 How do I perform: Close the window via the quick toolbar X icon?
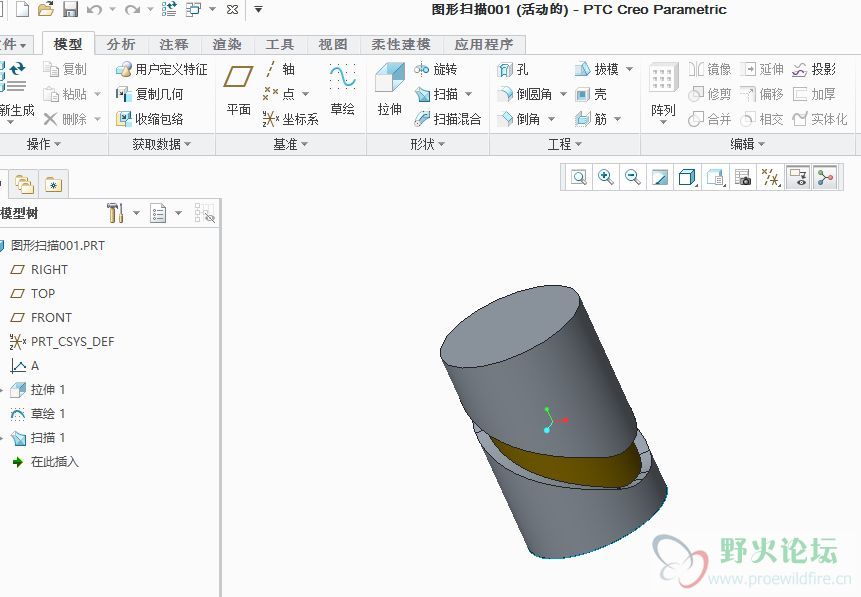[232, 9]
